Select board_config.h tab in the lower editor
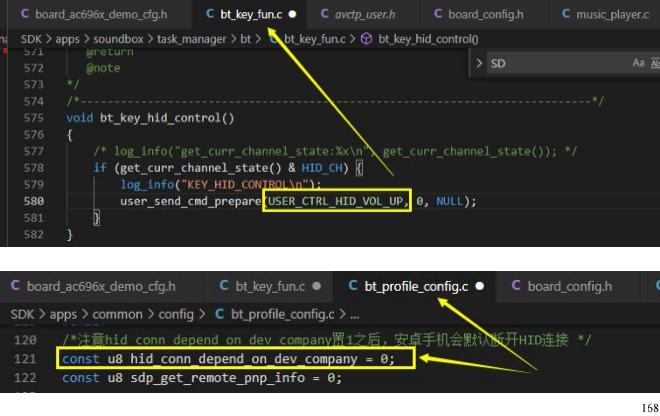 tap(570, 286)
